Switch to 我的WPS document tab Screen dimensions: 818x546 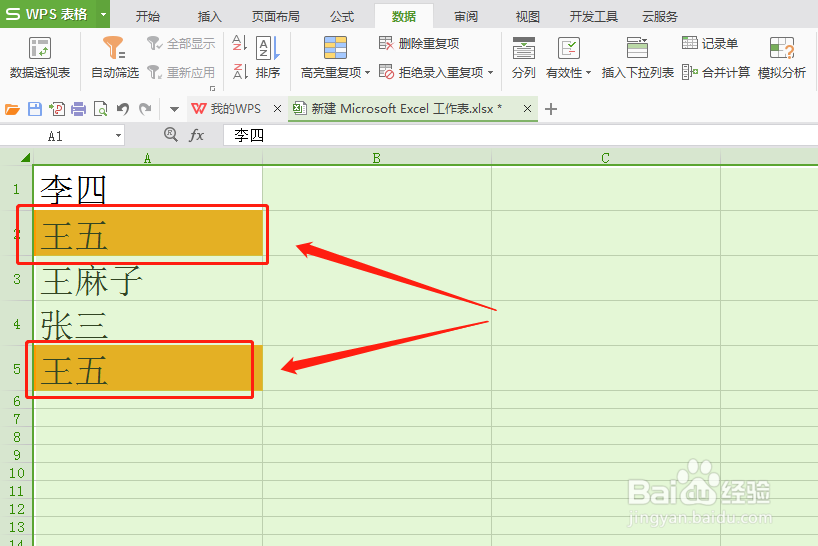tap(226, 108)
